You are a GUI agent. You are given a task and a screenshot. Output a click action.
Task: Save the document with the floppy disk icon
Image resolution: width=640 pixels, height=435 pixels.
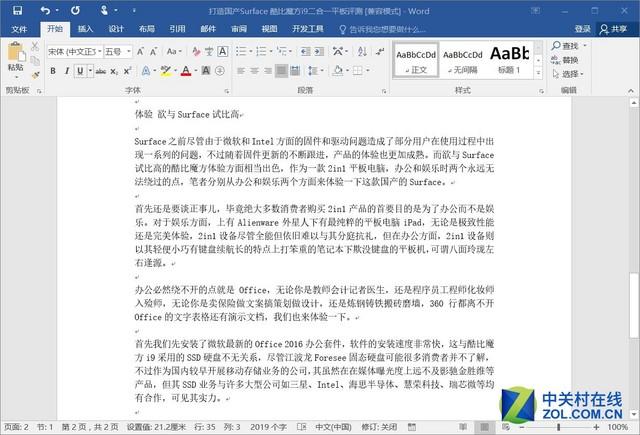pyautogui.click(x=17, y=11)
